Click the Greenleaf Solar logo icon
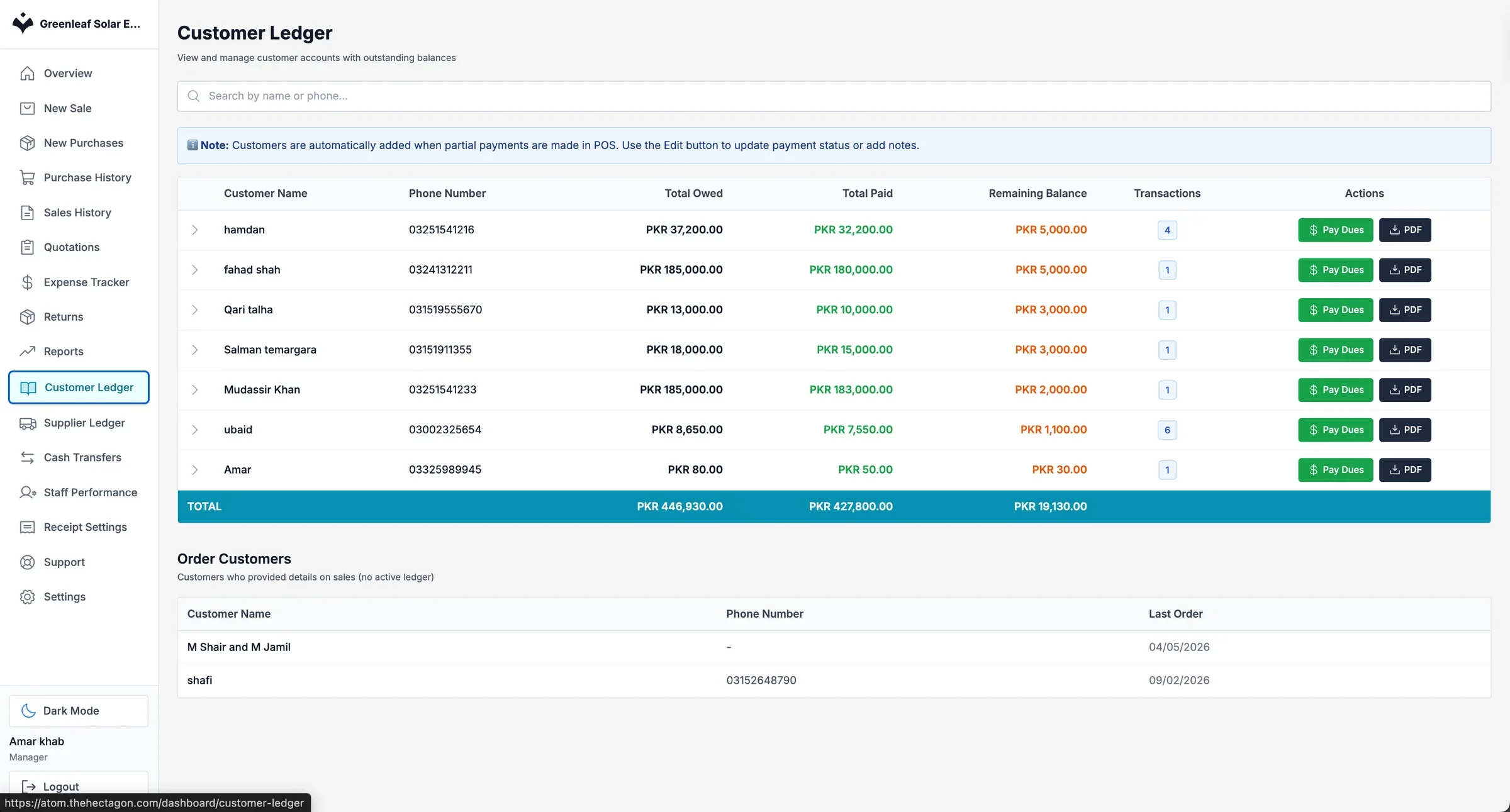Viewport: 1510px width, 812px height. click(23, 23)
